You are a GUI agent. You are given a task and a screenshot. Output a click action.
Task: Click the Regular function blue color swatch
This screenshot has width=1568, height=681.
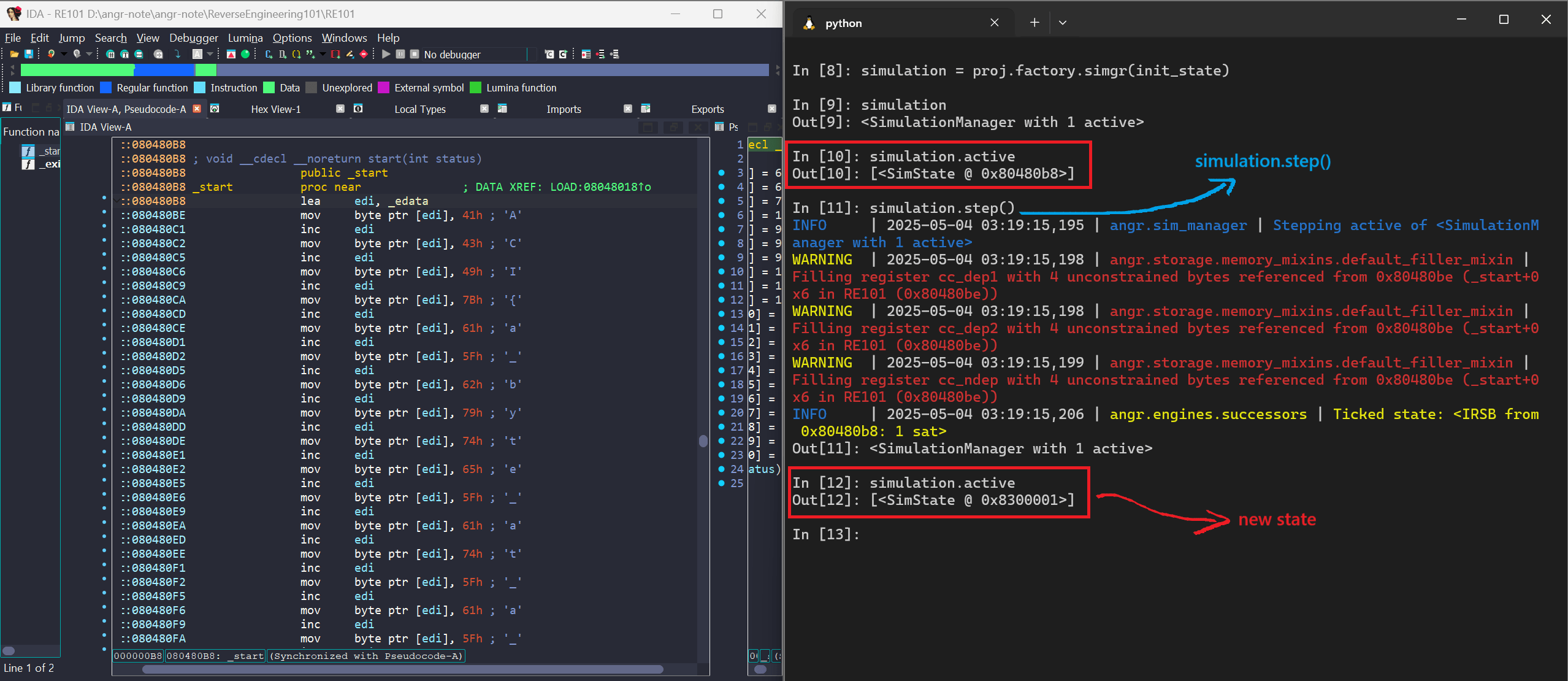coord(105,88)
